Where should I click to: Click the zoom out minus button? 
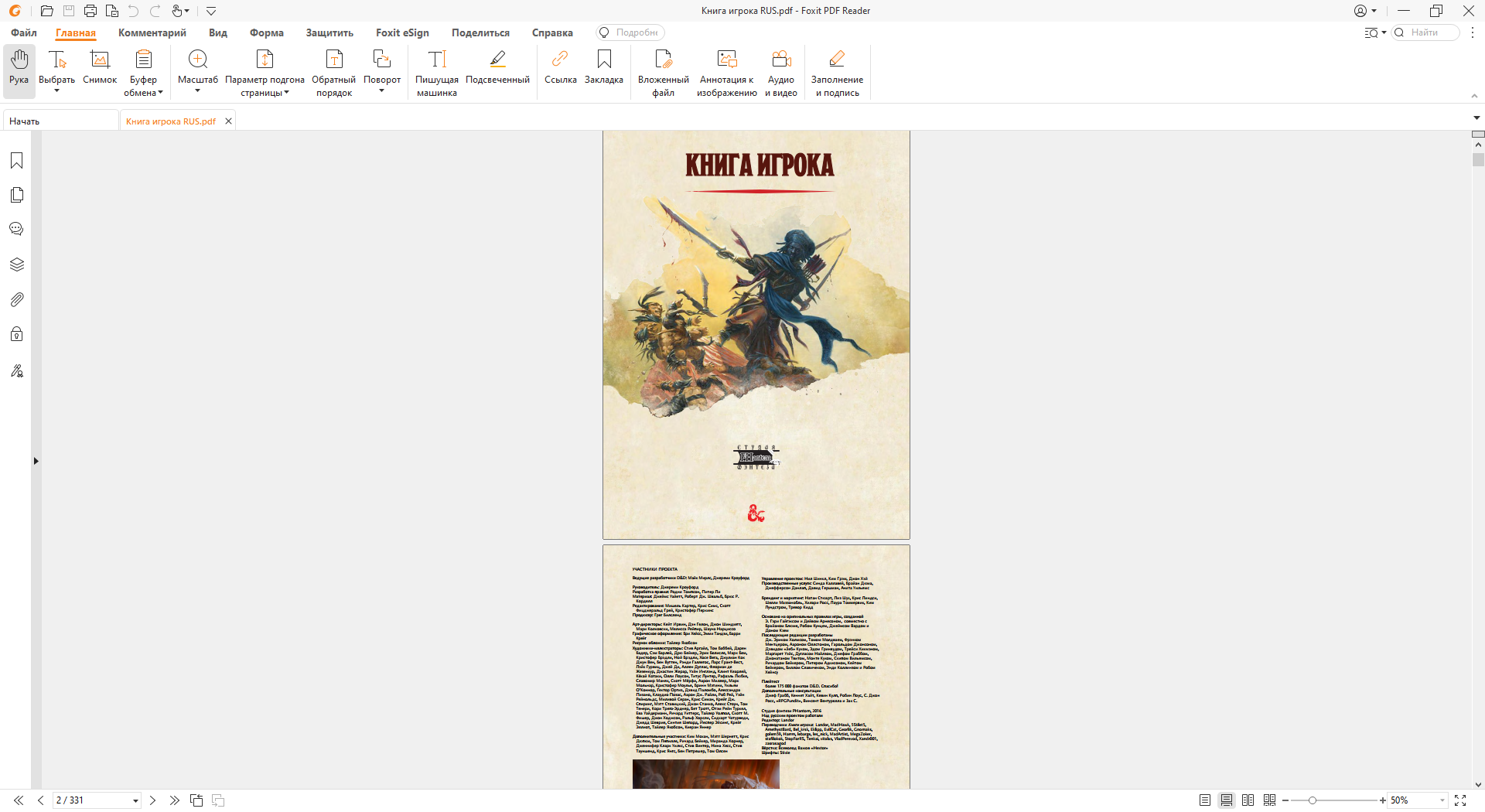1285,800
